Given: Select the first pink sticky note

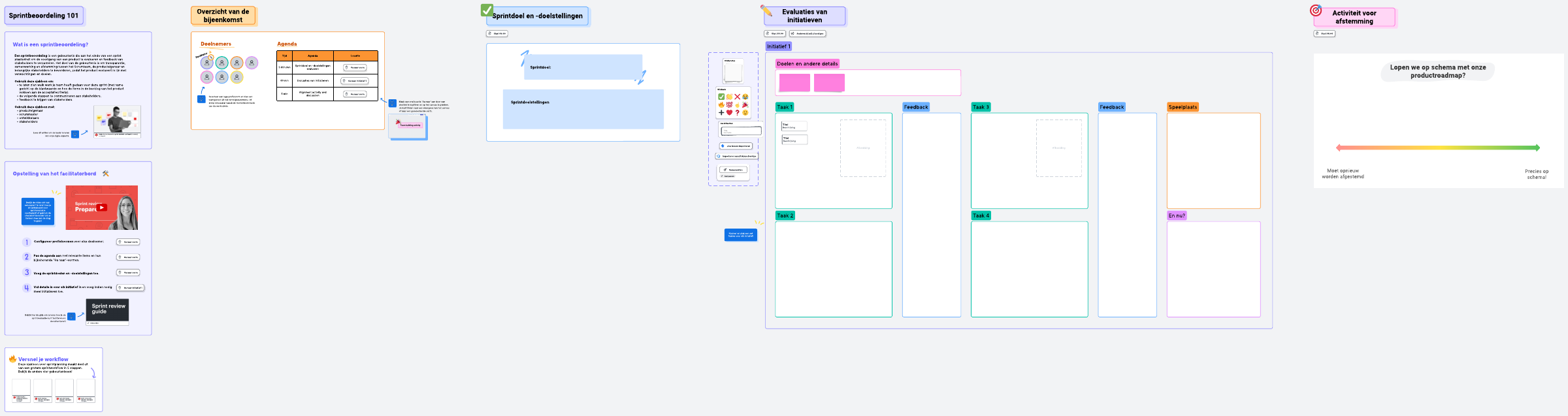Looking at the screenshot, I should (x=794, y=83).
